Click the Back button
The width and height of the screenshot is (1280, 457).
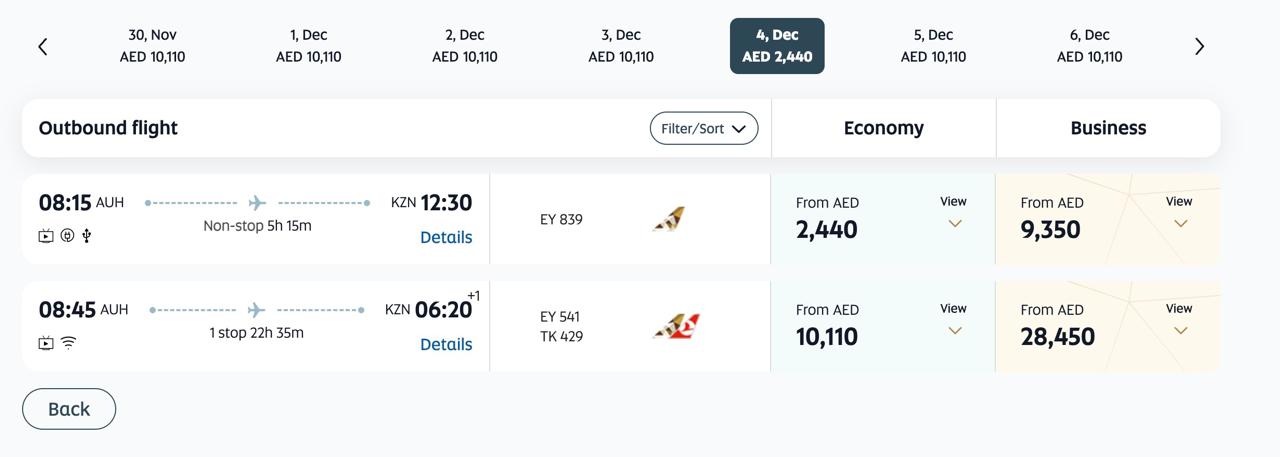pos(69,409)
